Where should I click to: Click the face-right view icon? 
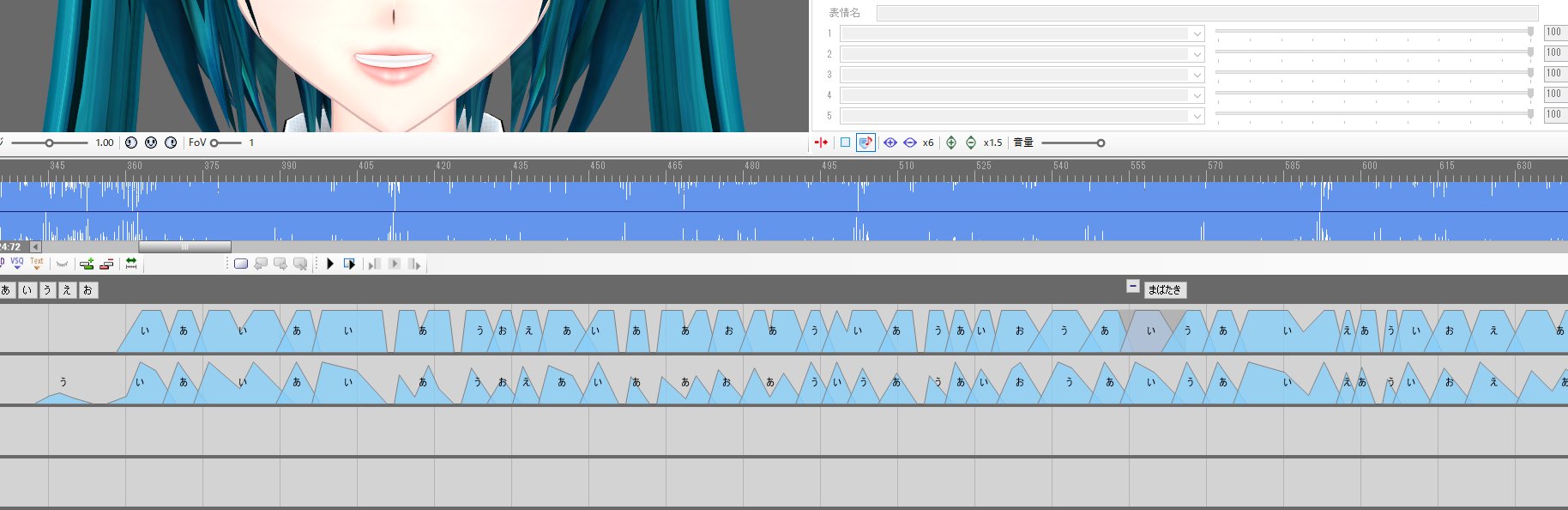pyautogui.click(x=171, y=143)
